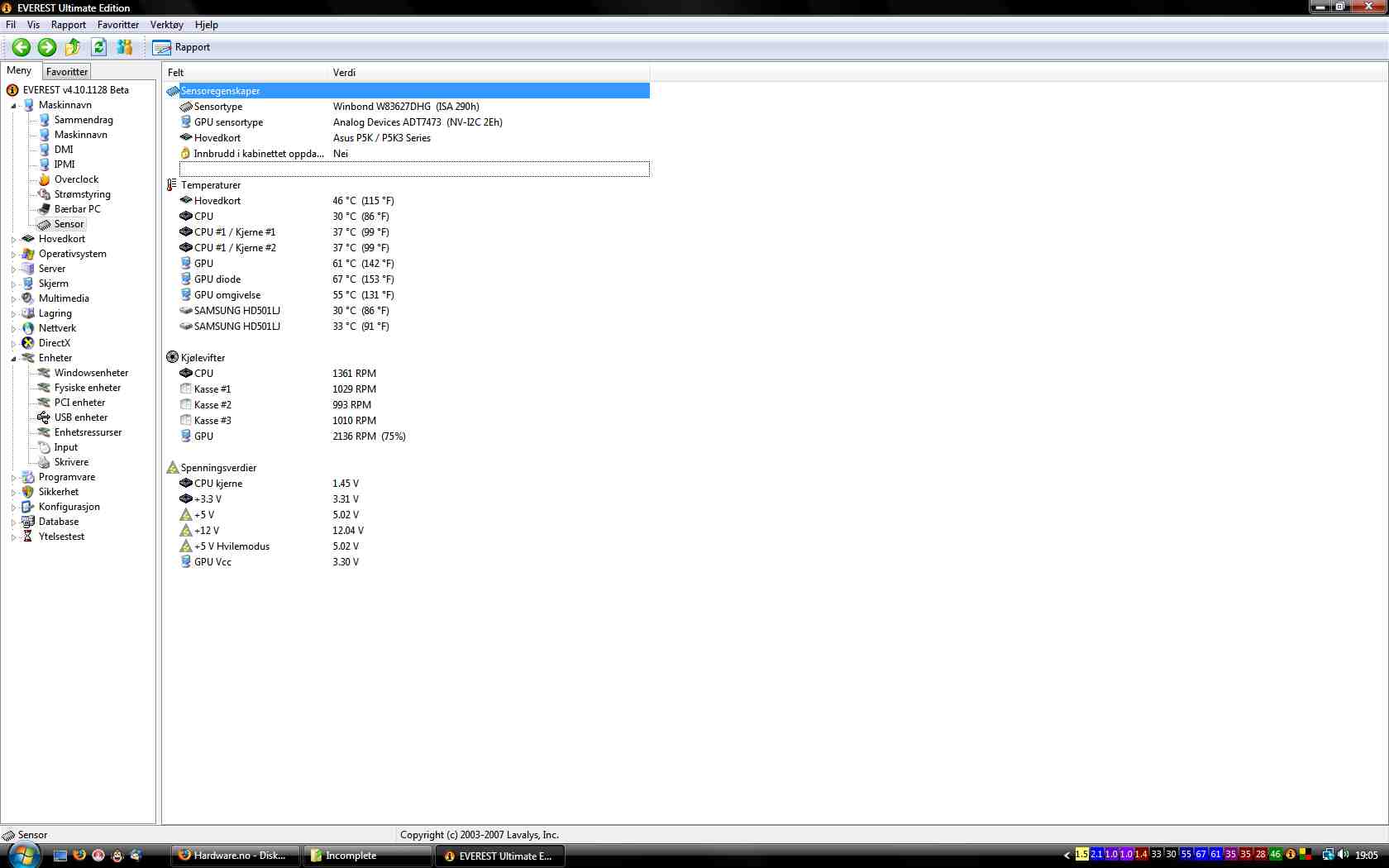Select the Sensor tree item
Image resolution: width=1389 pixels, height=868 pixels.
pos(69,224)
